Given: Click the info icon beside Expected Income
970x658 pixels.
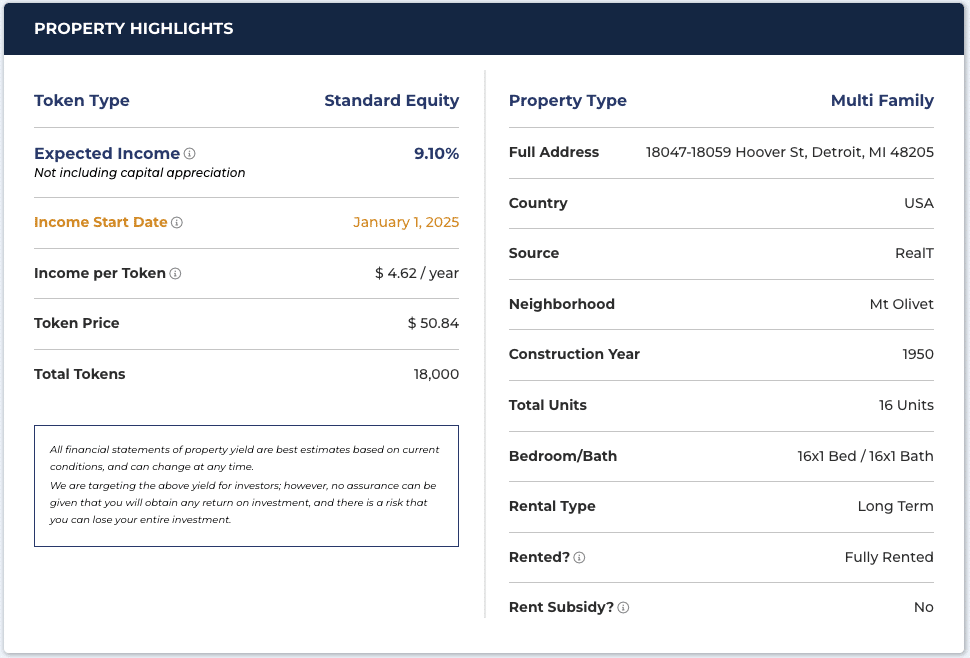Looking at the screenshot, I should click(x=190, y=154).
